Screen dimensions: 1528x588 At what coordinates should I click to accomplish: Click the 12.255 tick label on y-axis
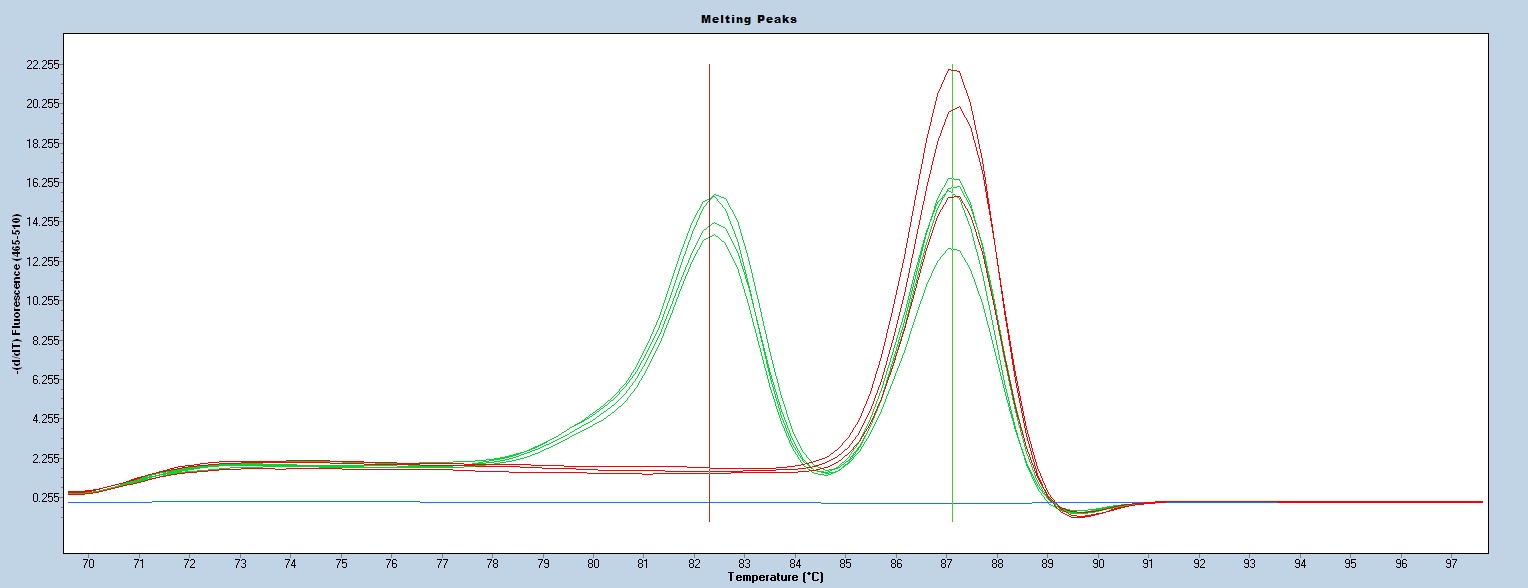(x=43, y=262)
